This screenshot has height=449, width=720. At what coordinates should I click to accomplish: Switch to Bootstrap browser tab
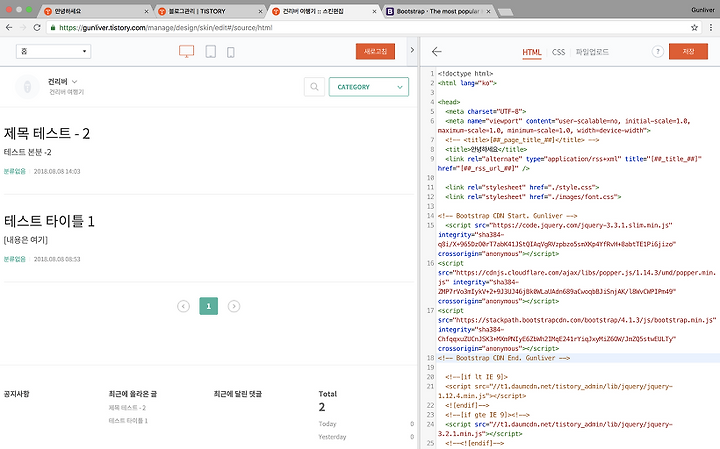438,11
